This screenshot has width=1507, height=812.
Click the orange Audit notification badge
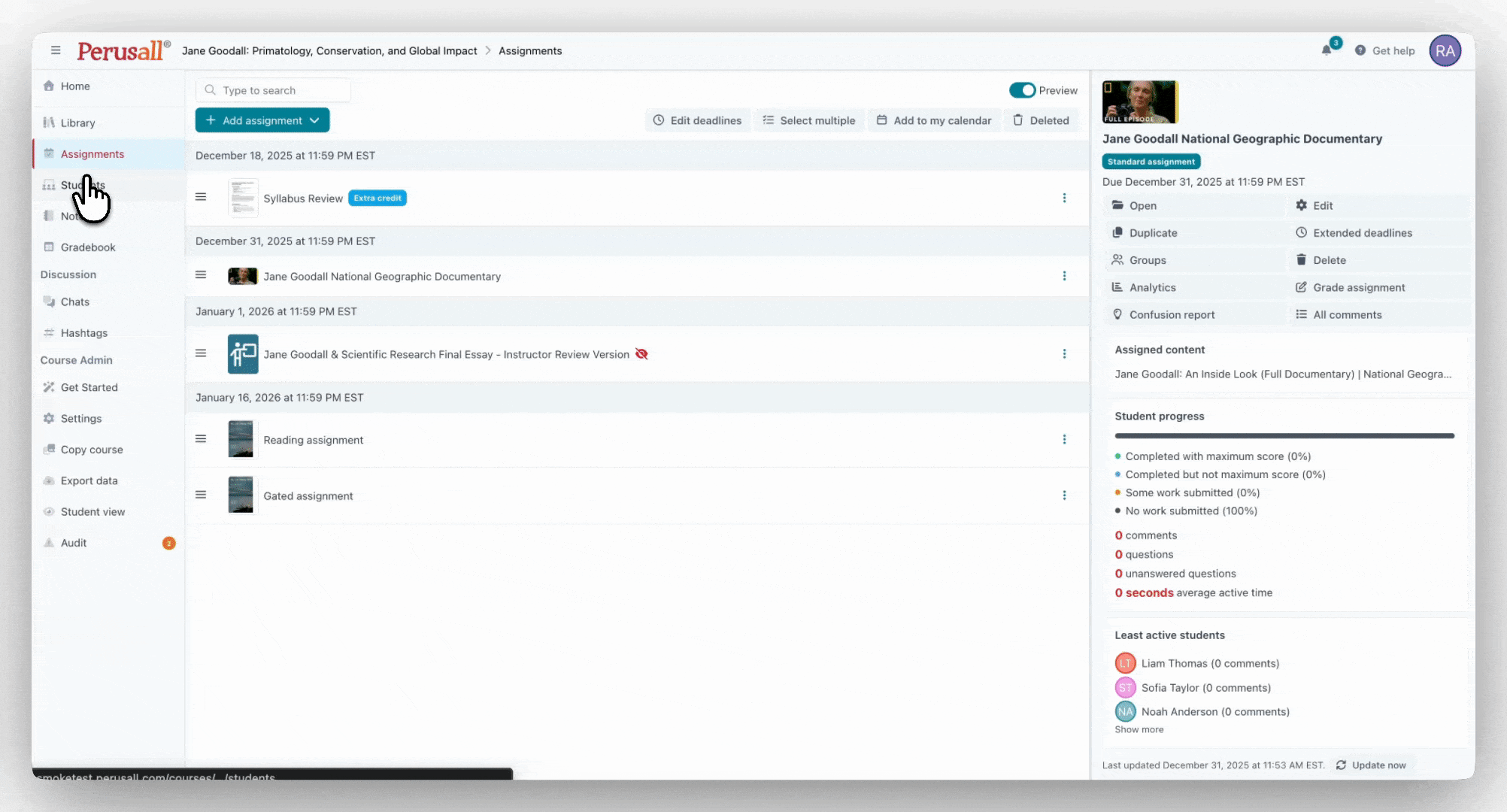[x=169, y=543]
